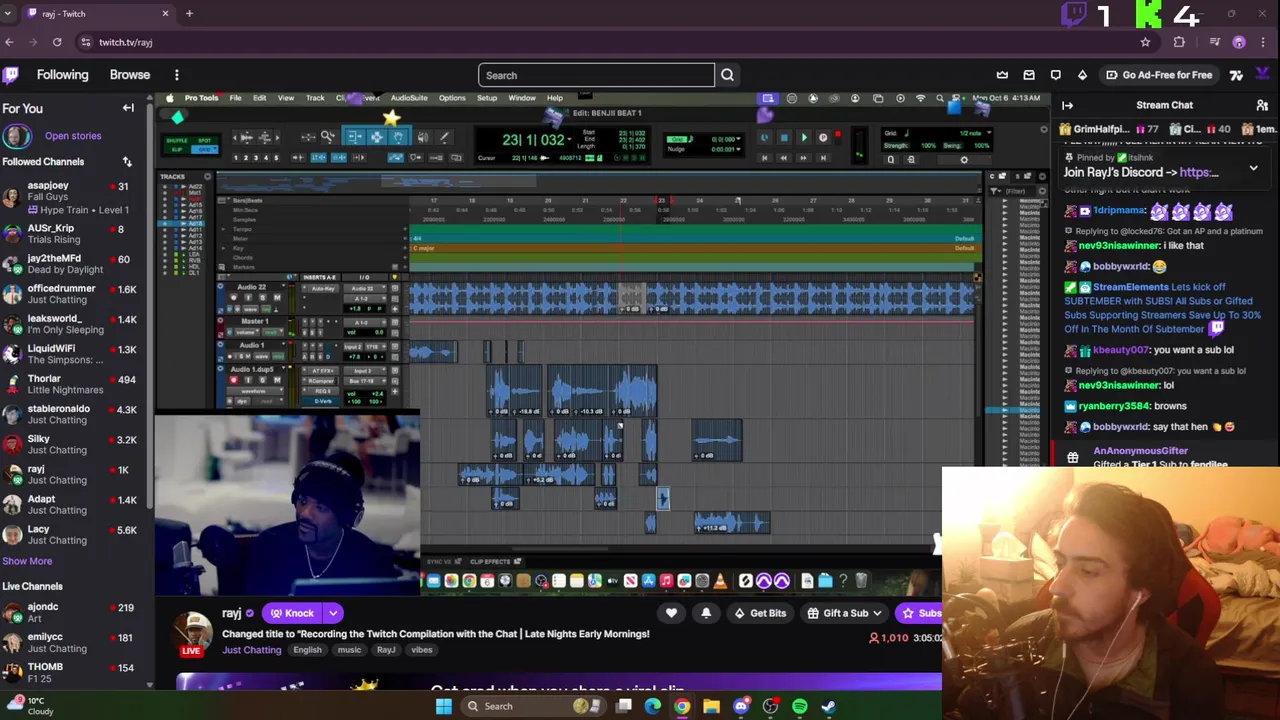Viewport: 1280px width, 720px height.
Task: Click Pro Tools record button in stream
Action: coord(823,138)
